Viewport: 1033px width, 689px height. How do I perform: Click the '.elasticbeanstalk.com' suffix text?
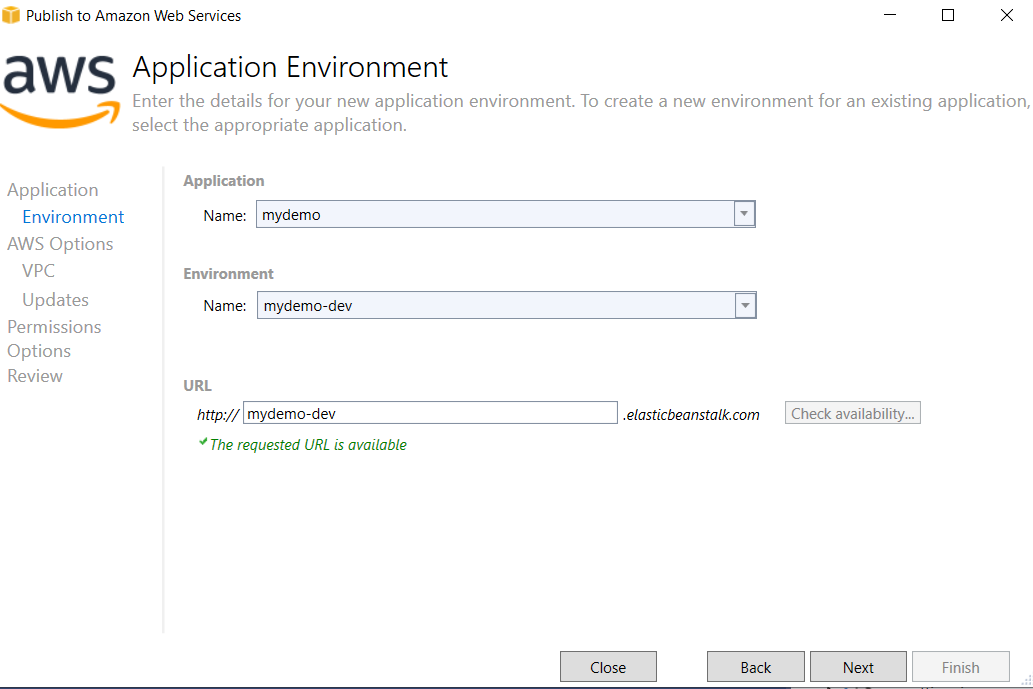coord(691,414)
